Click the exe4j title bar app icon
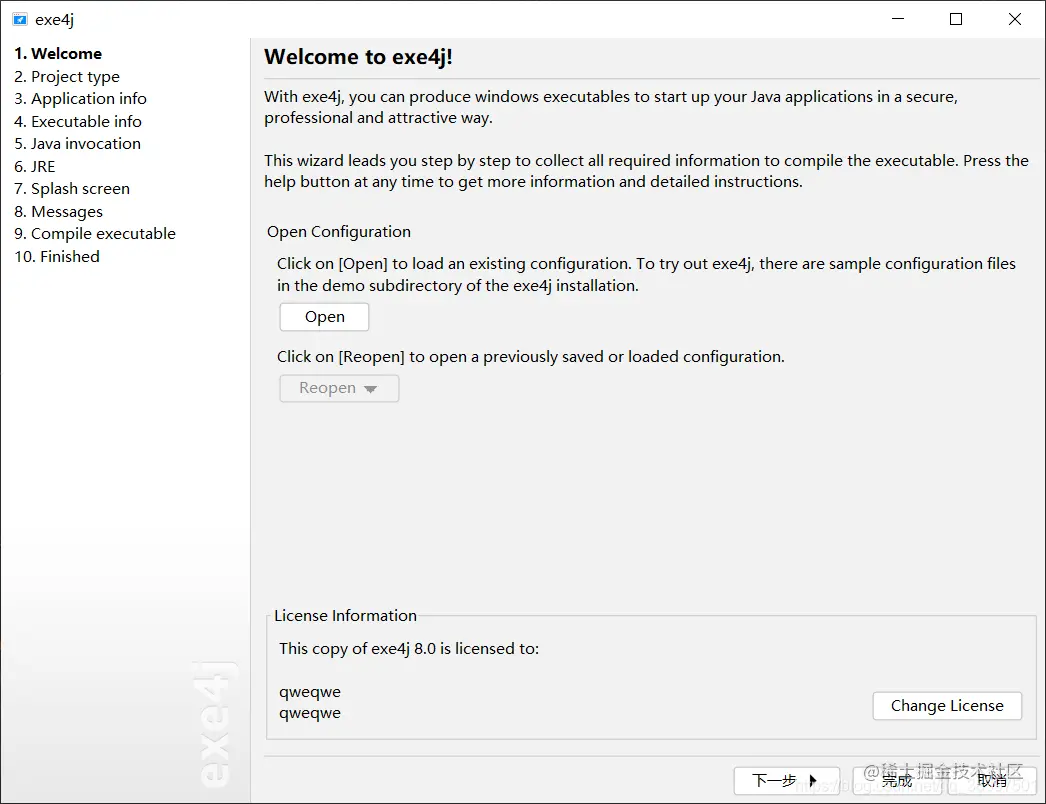Image resolution: width=1046 pixels, height=804 pixels. pyautogui.click(x=20, y=19)
